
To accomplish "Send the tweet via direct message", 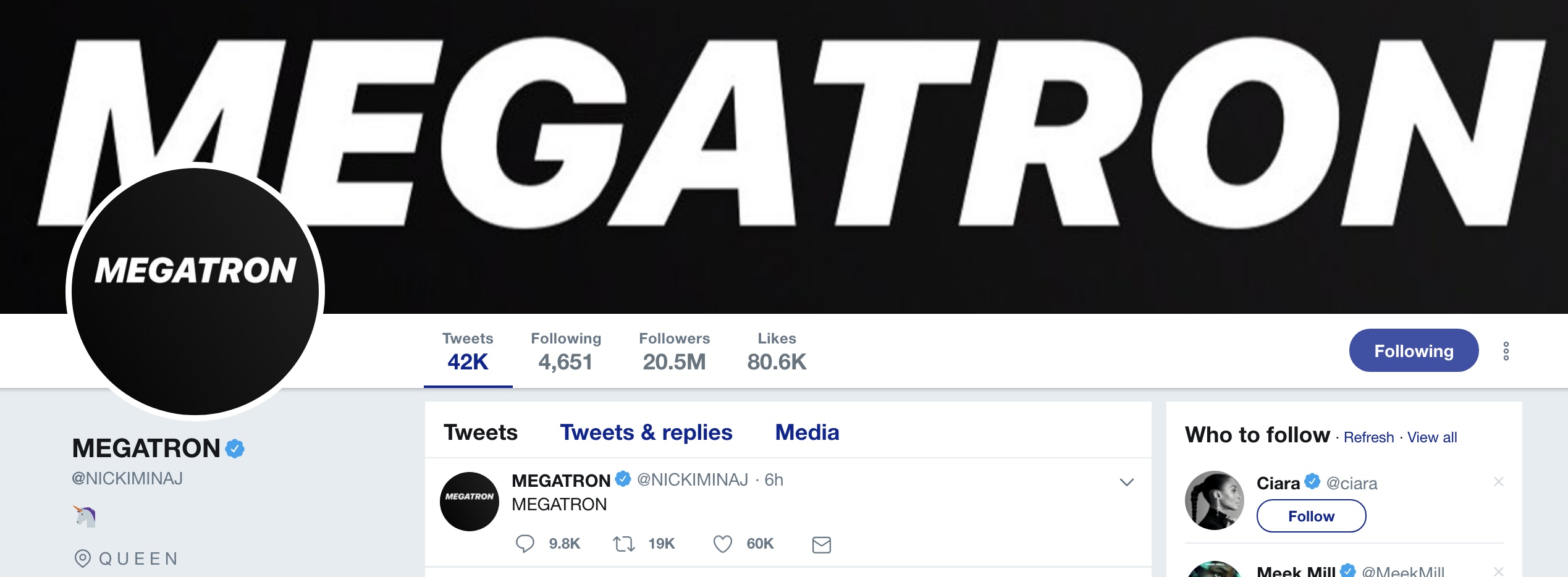I will point(821,544).
